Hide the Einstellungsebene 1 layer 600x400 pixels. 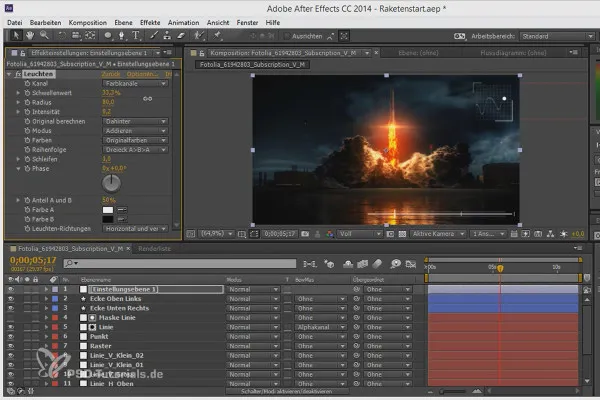click(10, 288)
